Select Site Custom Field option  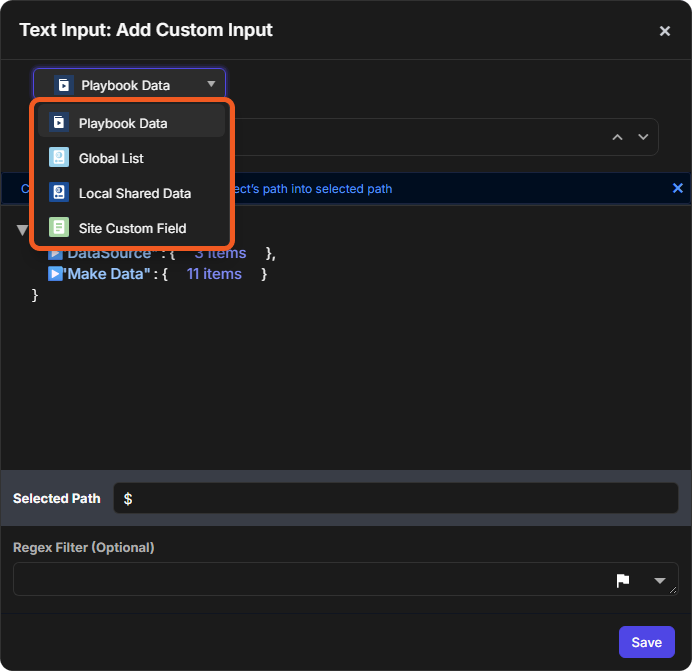pyautogui.click(x=132, y=228)
